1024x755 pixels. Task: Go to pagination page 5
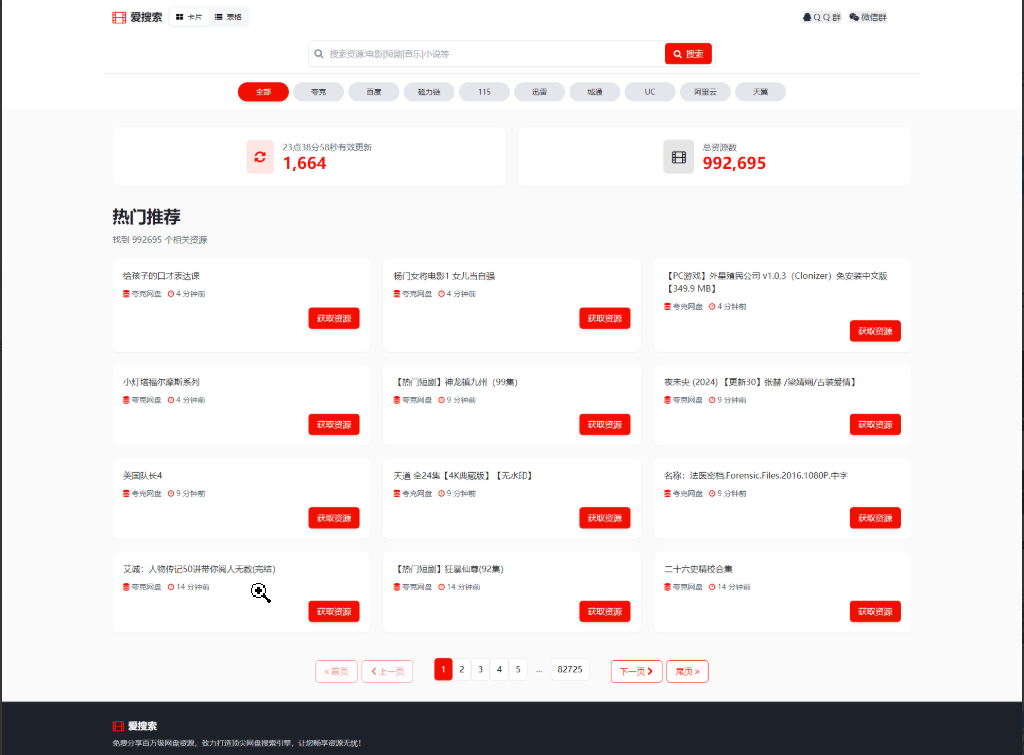point(518,669)
